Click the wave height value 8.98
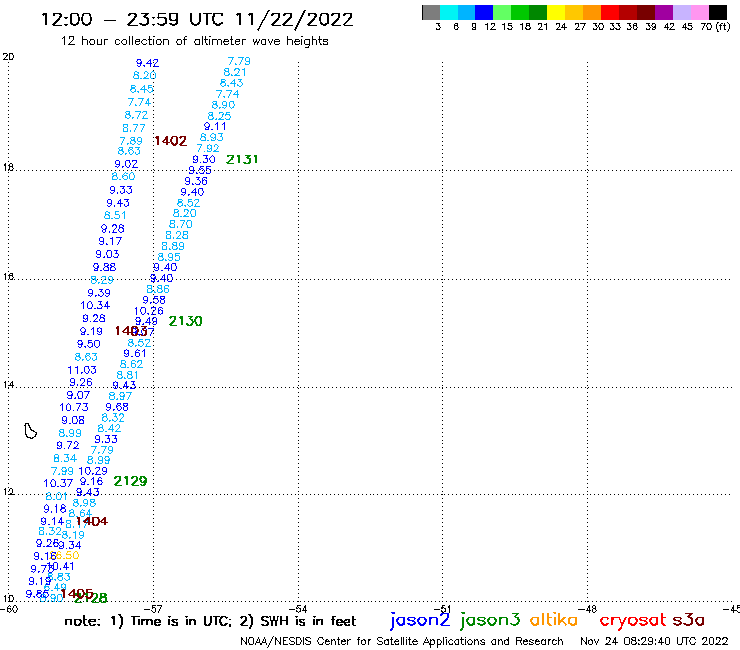This screenshot has width=740, height=650. (x=84, y=503)
